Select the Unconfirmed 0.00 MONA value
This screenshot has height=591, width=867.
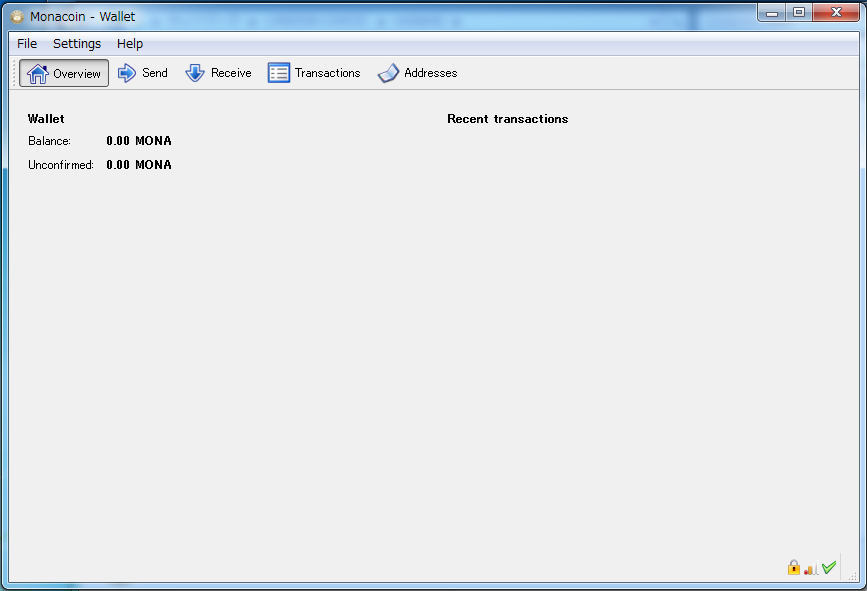(x=139, y=165)
